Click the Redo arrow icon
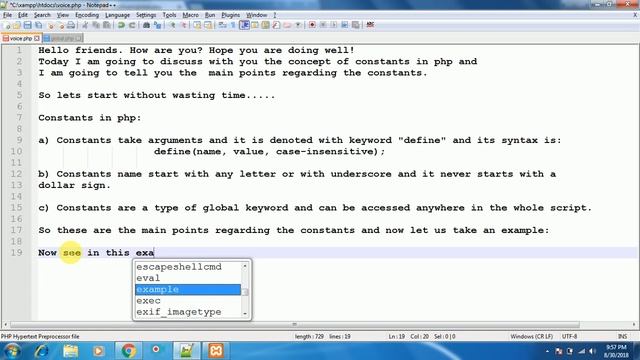 point(132,25)
